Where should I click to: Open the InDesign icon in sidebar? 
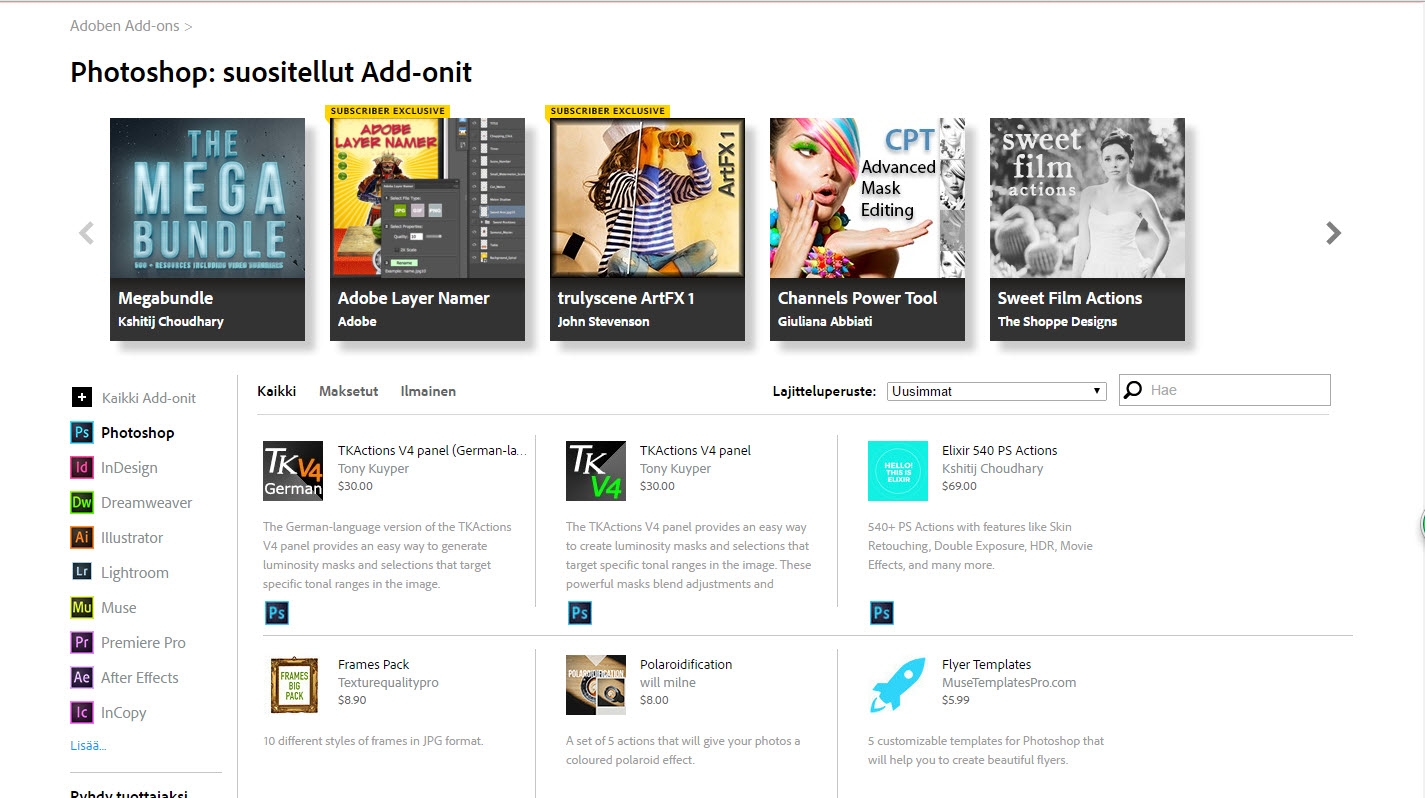81,468
